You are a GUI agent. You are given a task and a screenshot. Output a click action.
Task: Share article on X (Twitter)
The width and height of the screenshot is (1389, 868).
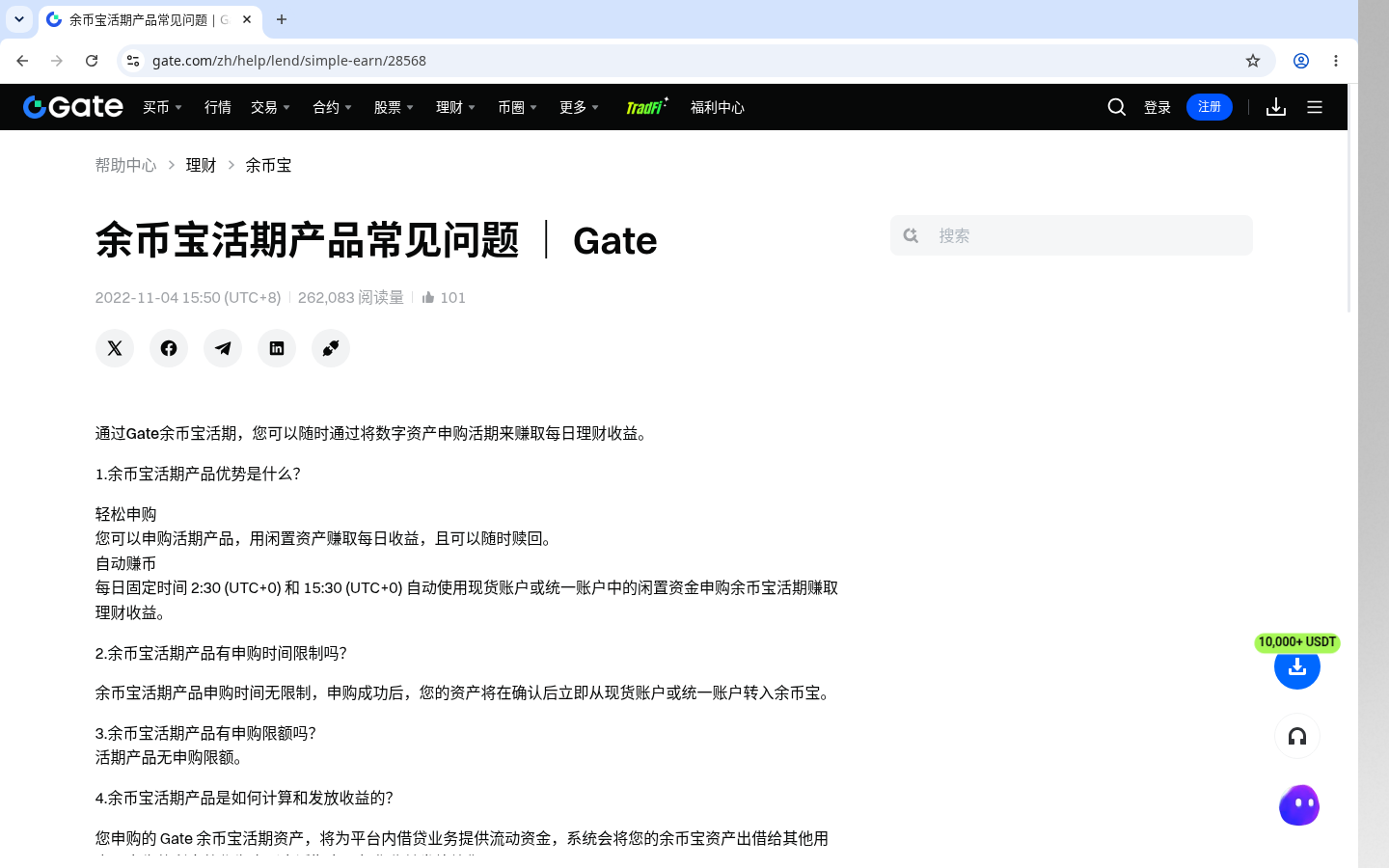pos(115,348)
